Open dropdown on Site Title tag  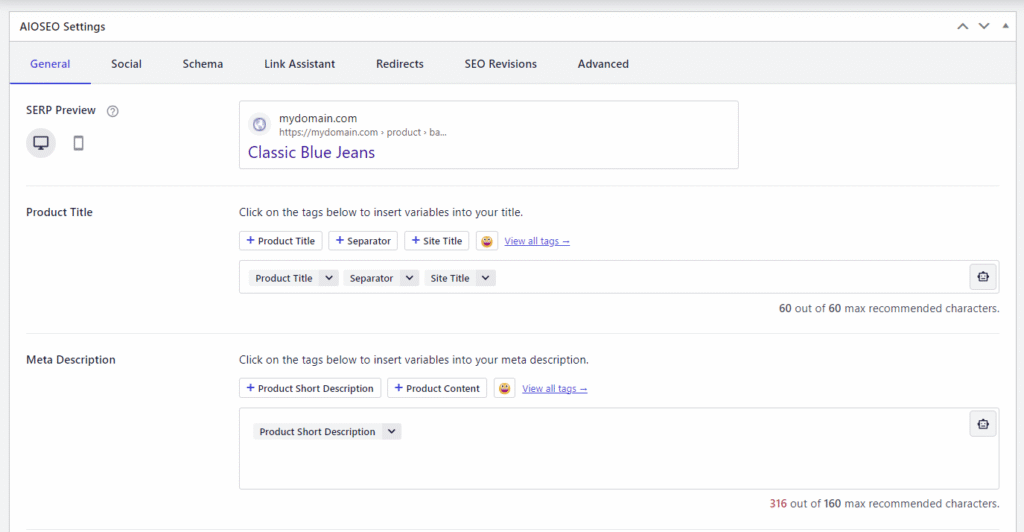(x=485, y=278)
